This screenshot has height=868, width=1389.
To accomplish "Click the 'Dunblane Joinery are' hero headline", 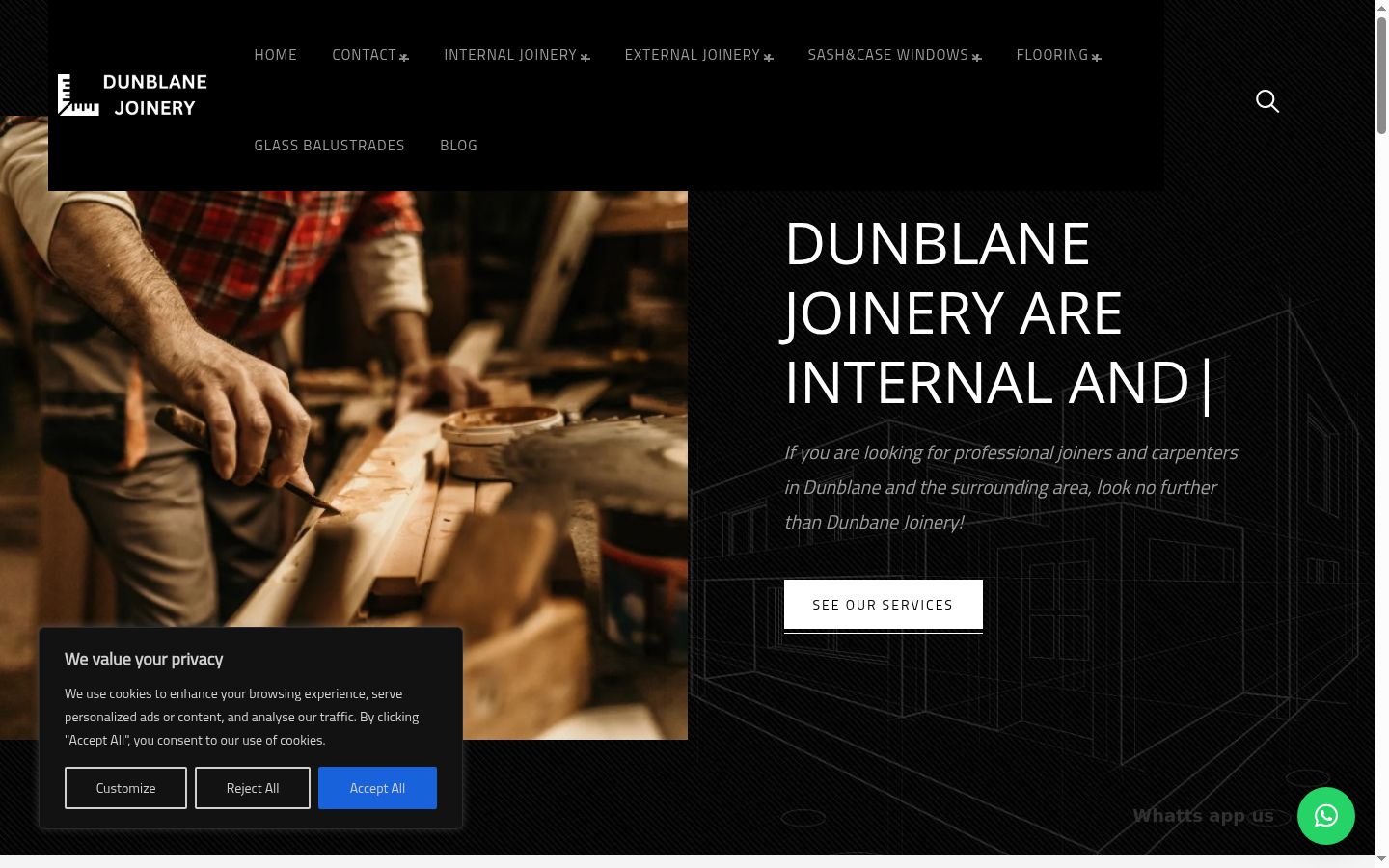I will tap(997, 312).
